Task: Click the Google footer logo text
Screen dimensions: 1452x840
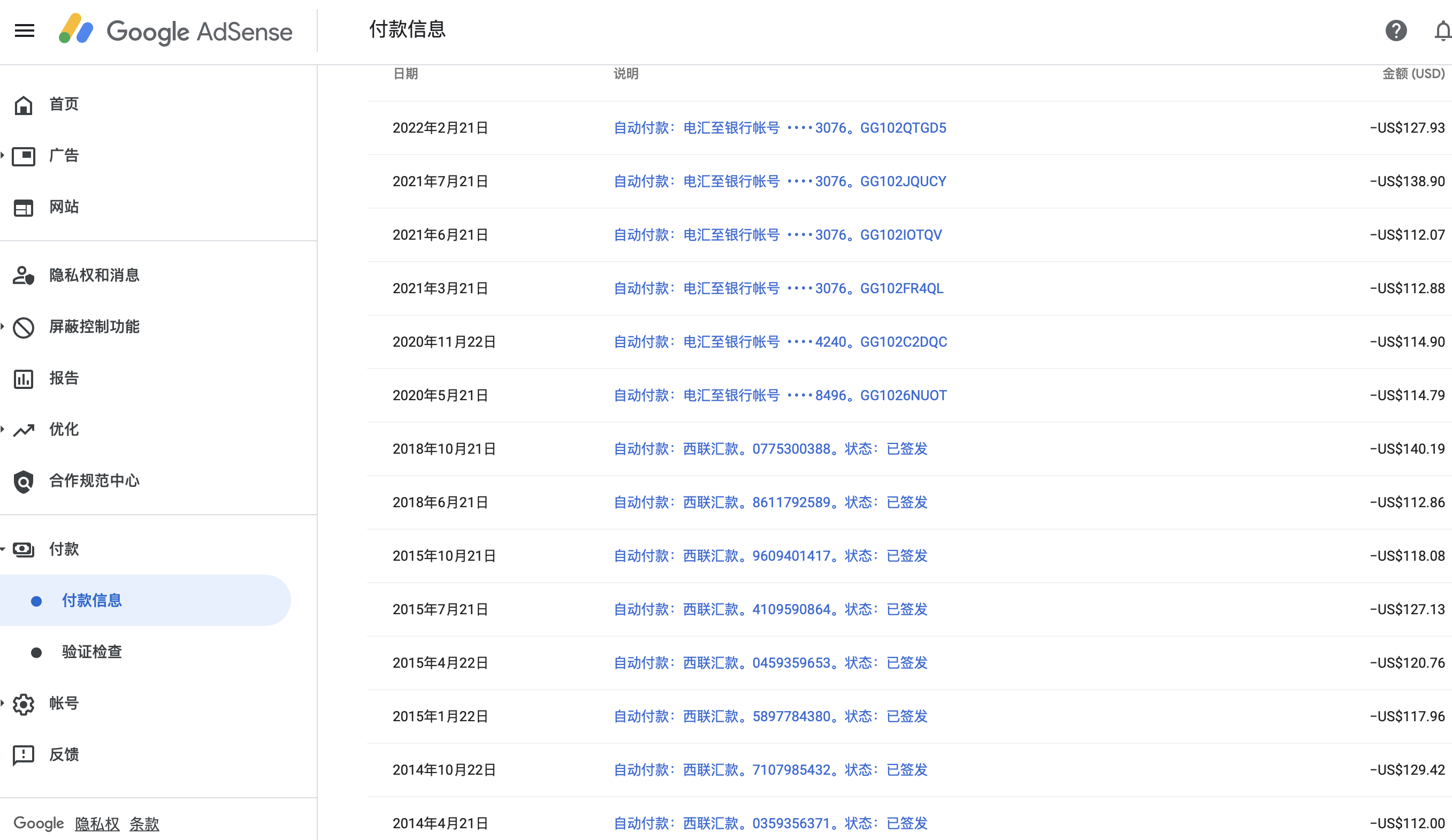Action: [x=39, y=824]
